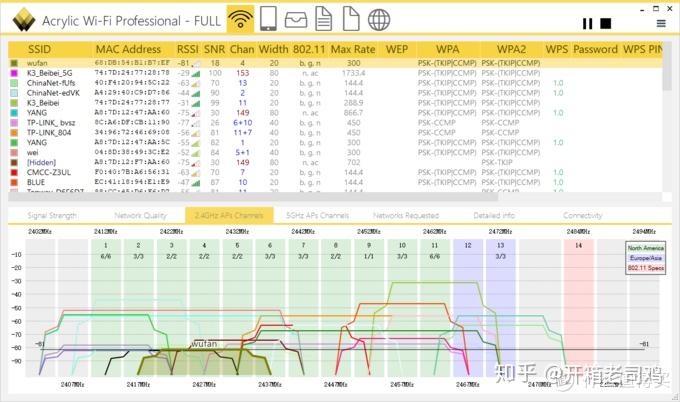
Task: Click the BLUE network color swatch
Action: pos(14,183)
